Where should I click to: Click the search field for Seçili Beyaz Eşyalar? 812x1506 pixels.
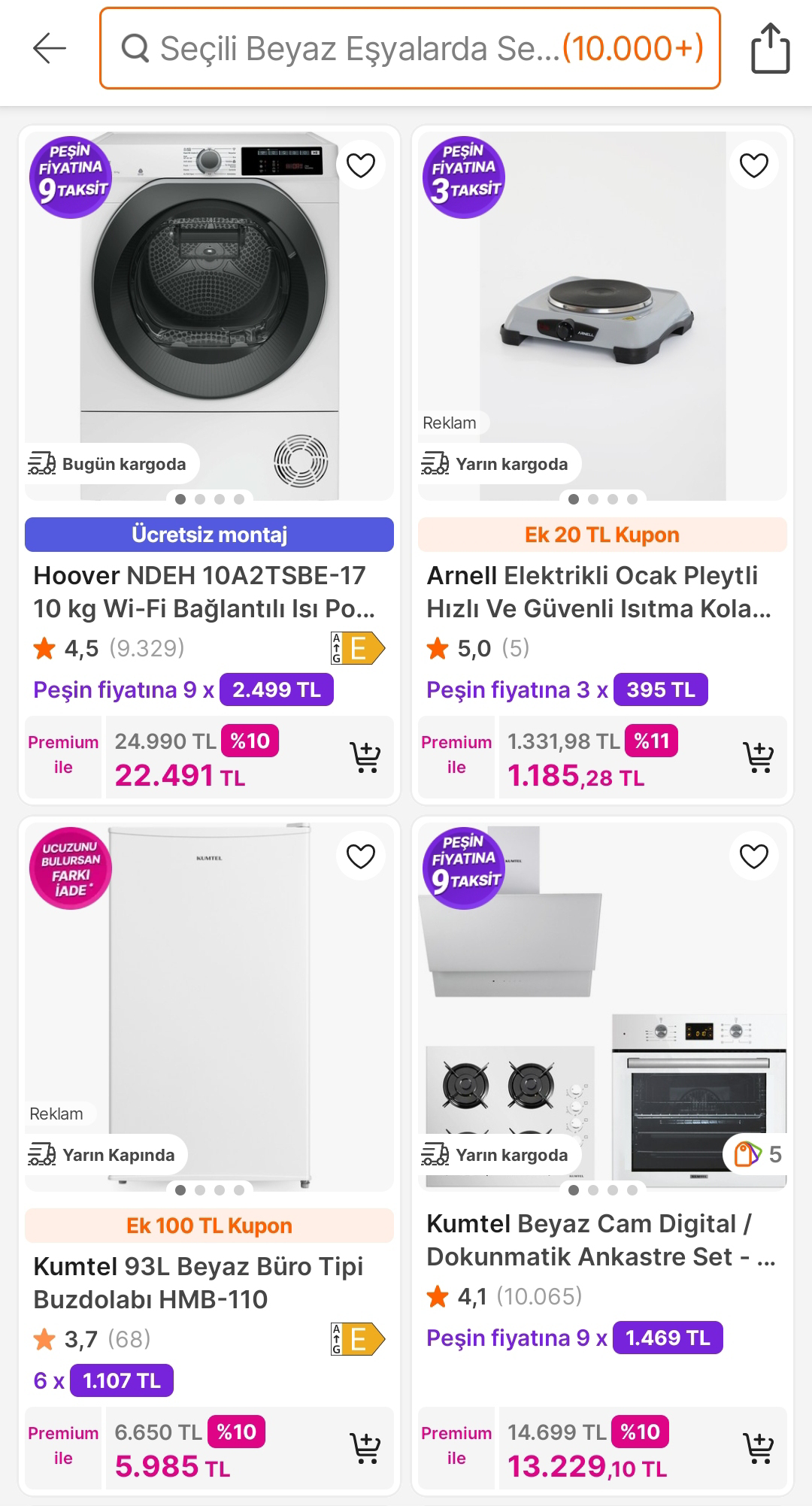[x=410, y=49]
